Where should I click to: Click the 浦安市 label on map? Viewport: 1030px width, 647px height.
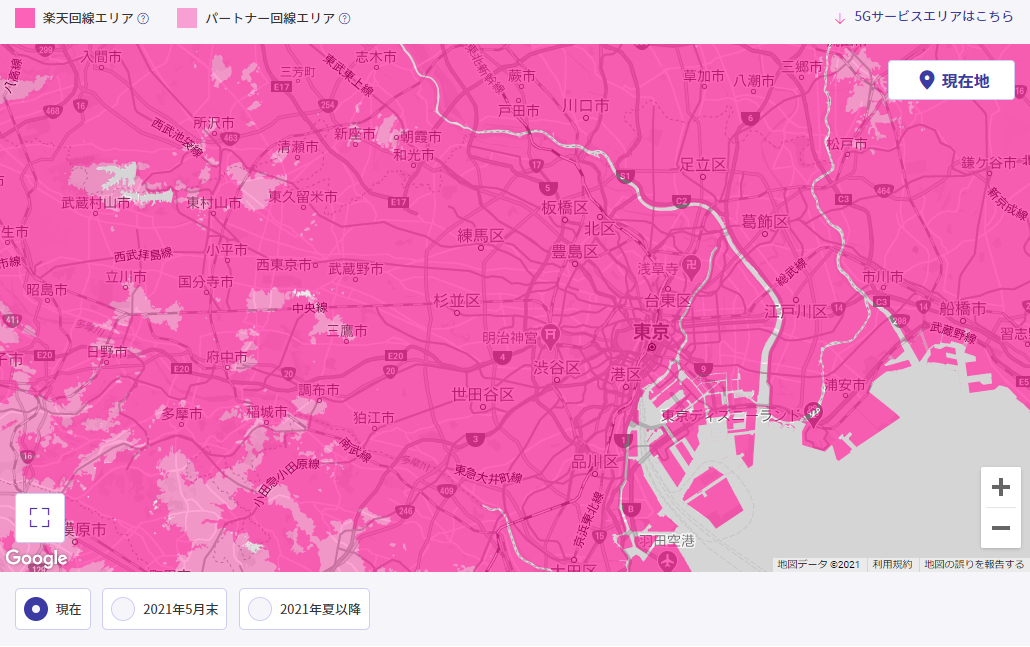tap(845, 385)
